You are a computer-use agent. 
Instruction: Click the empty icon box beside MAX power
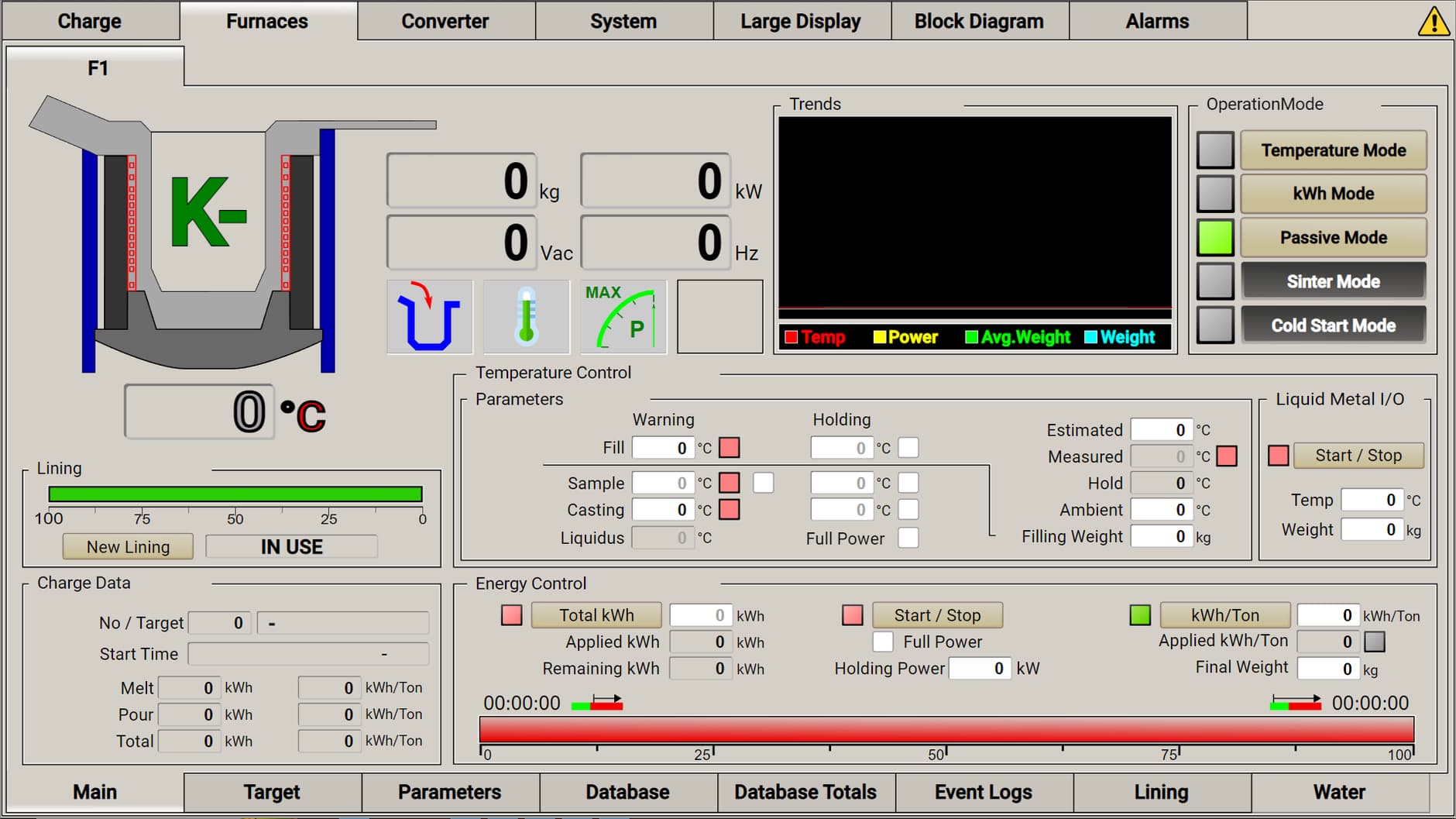click(720, 317)
